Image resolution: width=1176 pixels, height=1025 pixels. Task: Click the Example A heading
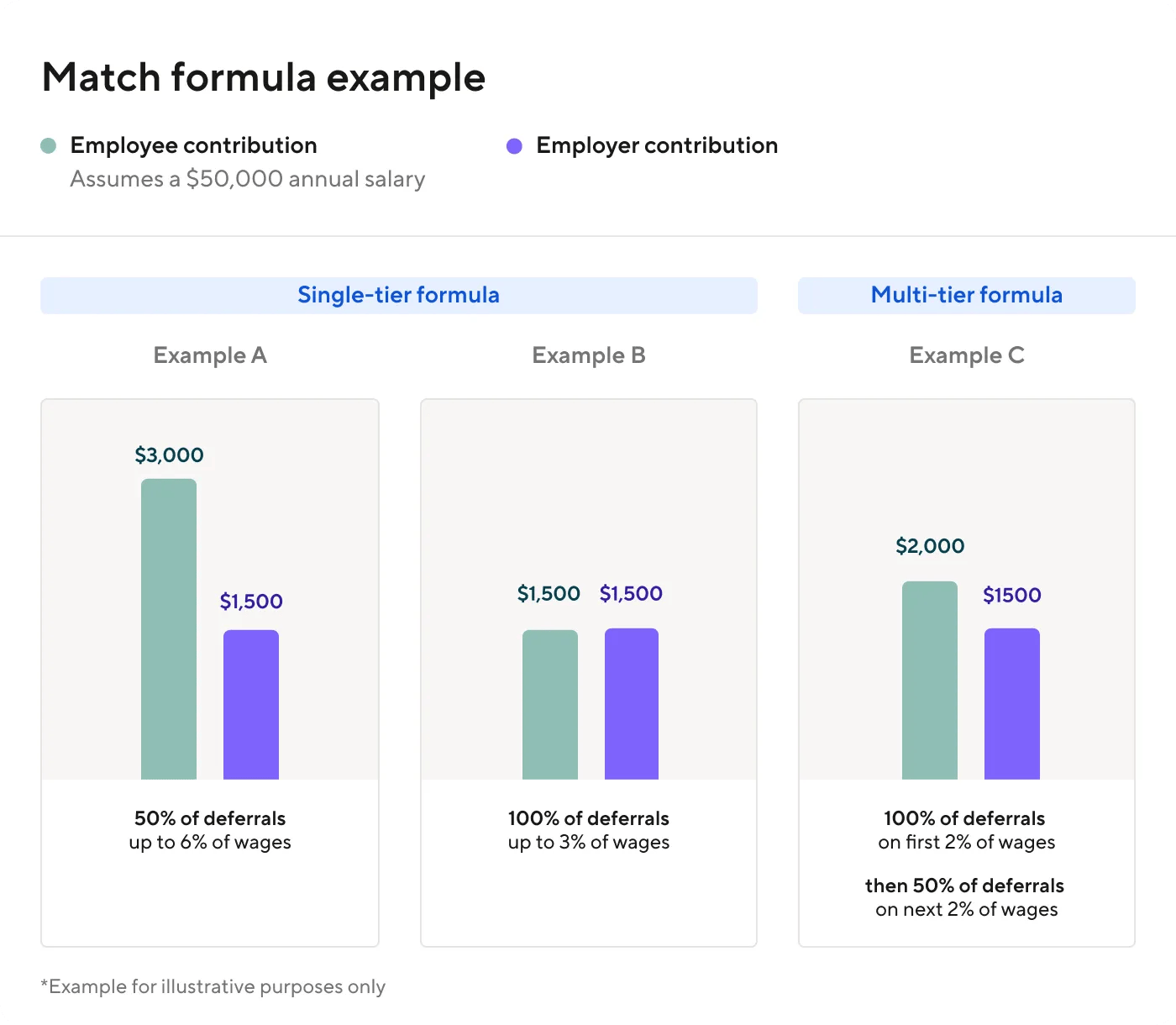[210, 355]
